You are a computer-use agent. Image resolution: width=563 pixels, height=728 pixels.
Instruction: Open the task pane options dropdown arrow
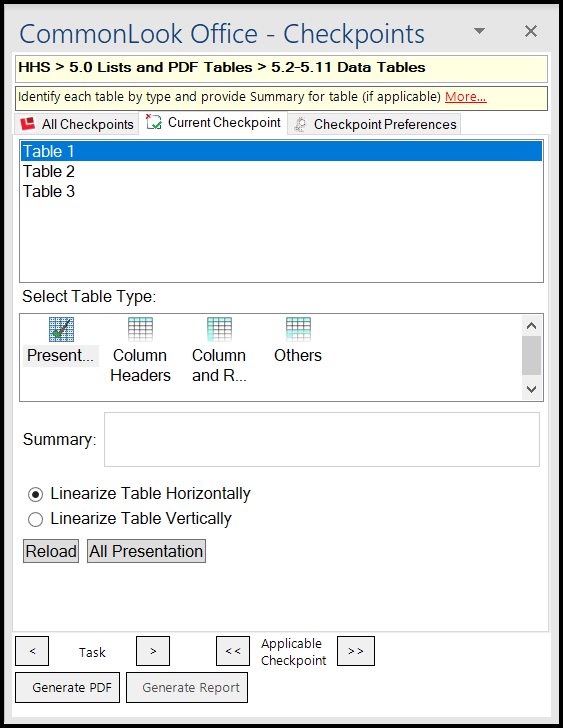tap(479, 31)
